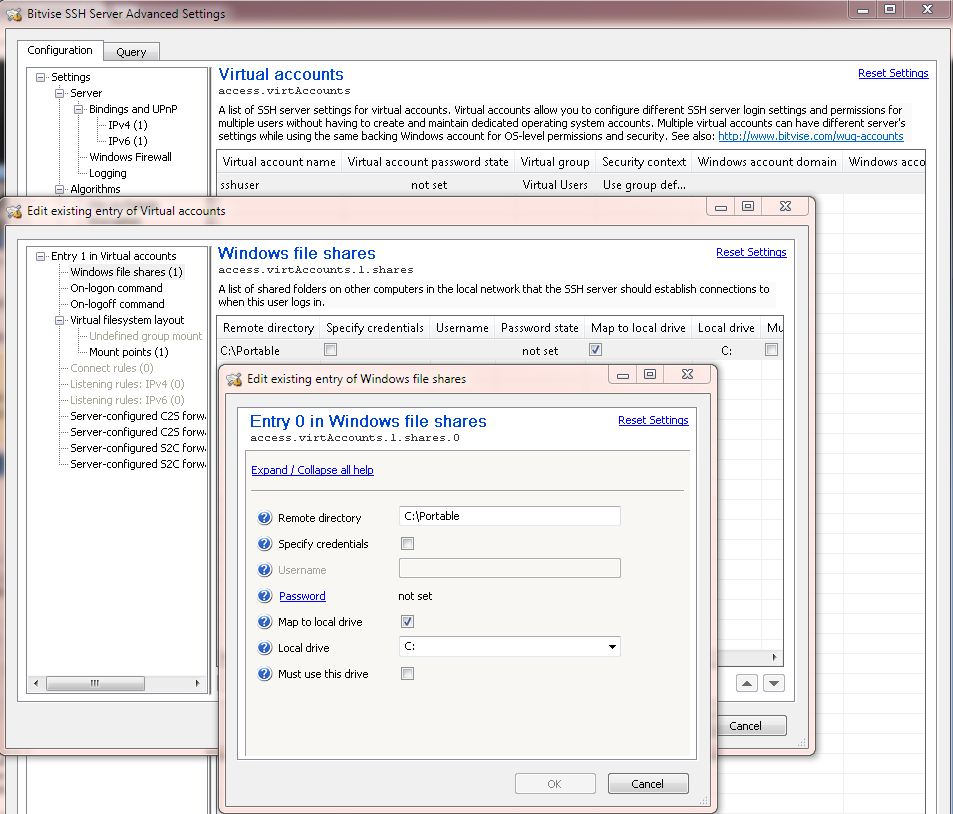The height and width of the screenshot is (814, 953).
Task: Toggle Map to local drive checkbox in table row
Action: pos(596,350)
